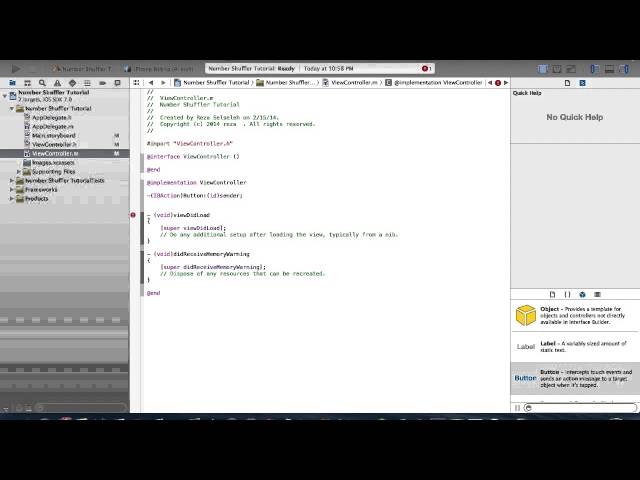Toggle library icon/list view button
Image resolution: width=640 pixels, height=480 pixels.
517,407
